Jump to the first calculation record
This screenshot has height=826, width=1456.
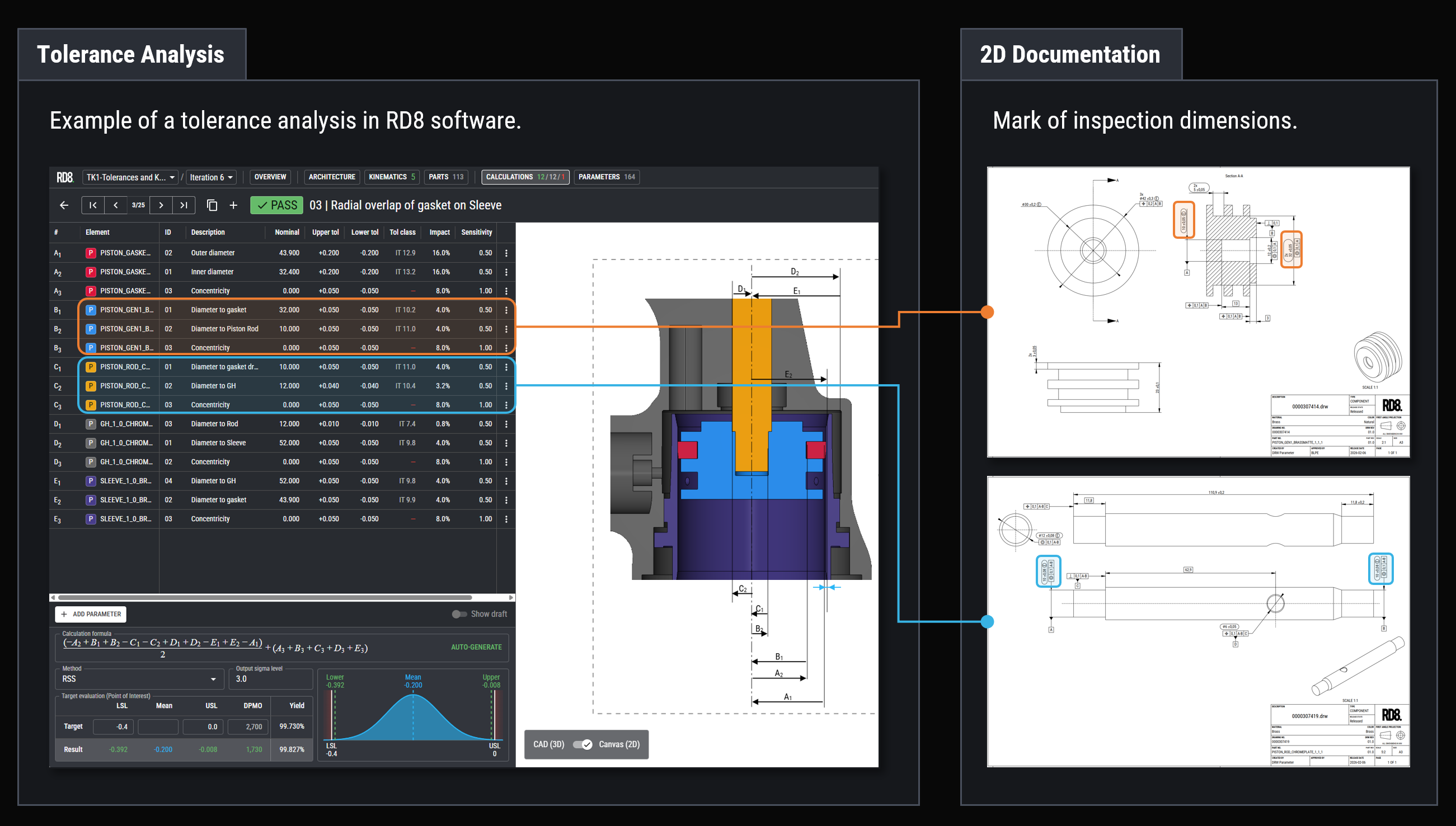coord(92,205)
